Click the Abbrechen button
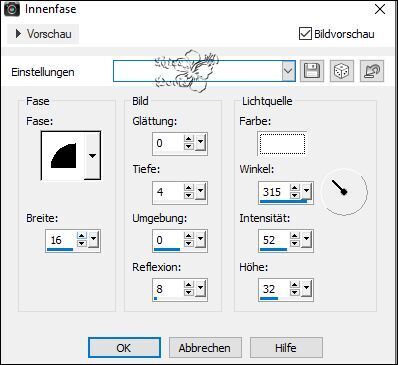Viewport: 398px width, 365px height. [205, 348]
